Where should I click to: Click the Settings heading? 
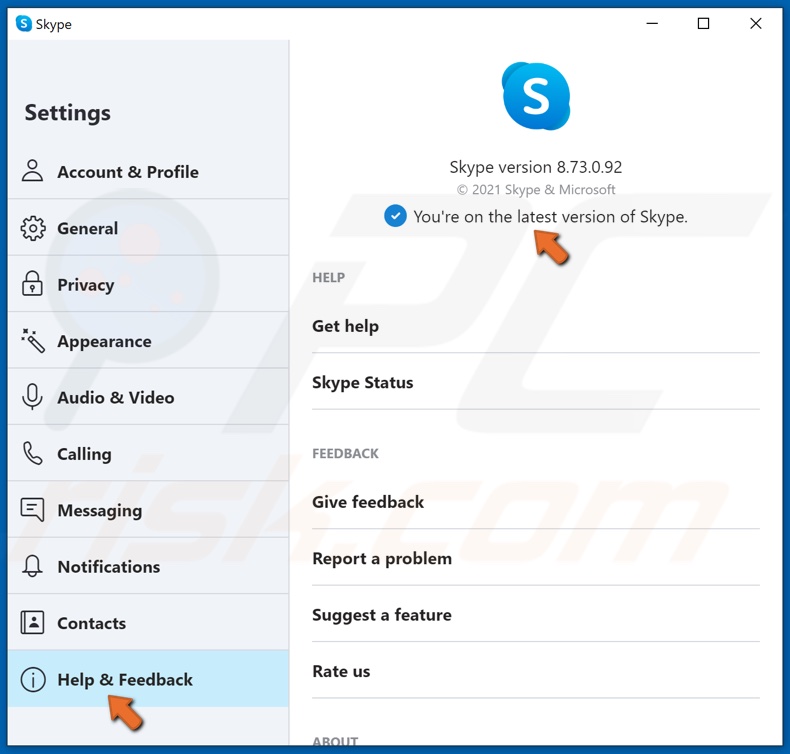68,112
